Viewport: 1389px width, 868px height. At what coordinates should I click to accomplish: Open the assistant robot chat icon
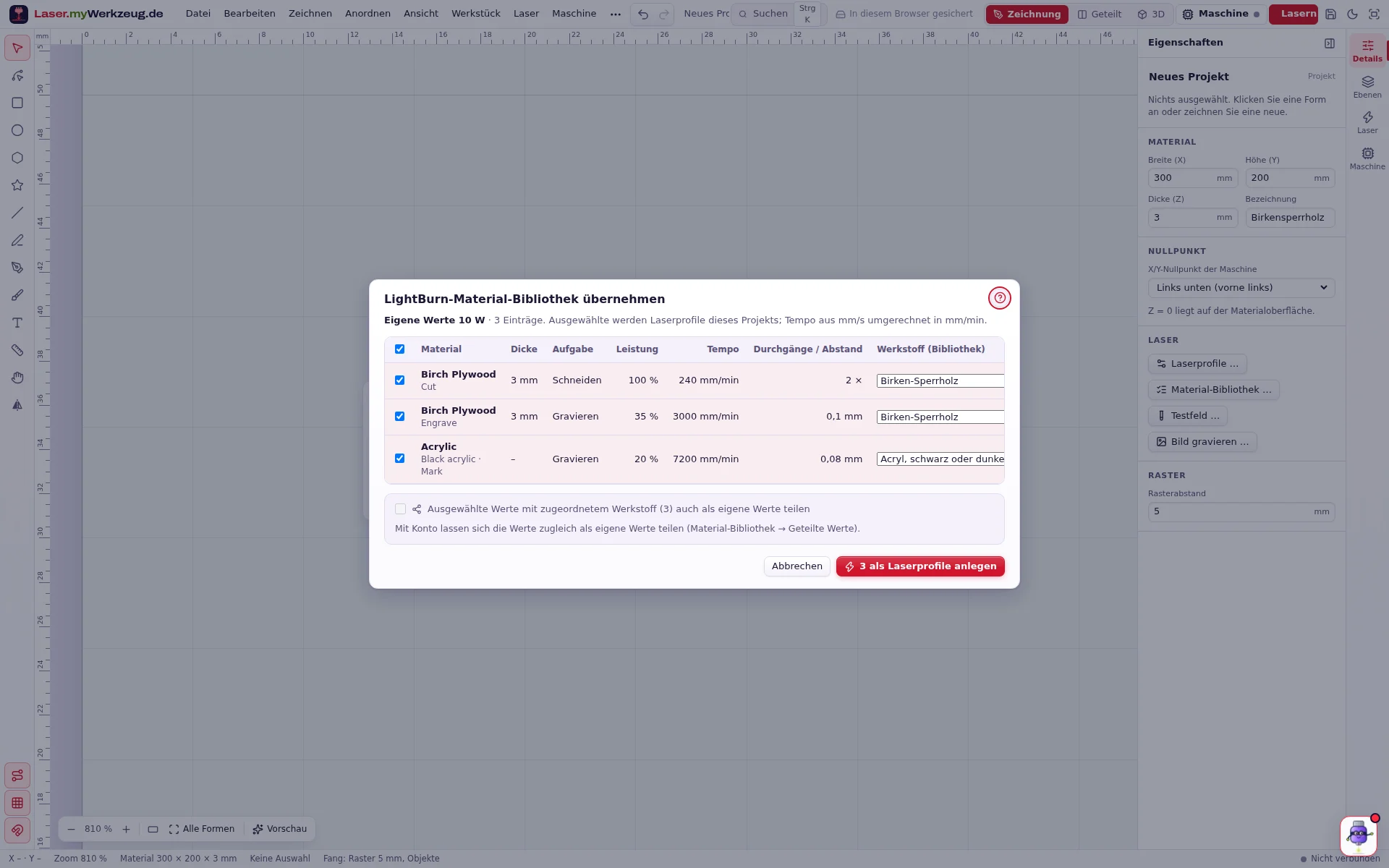(1358, 835)
